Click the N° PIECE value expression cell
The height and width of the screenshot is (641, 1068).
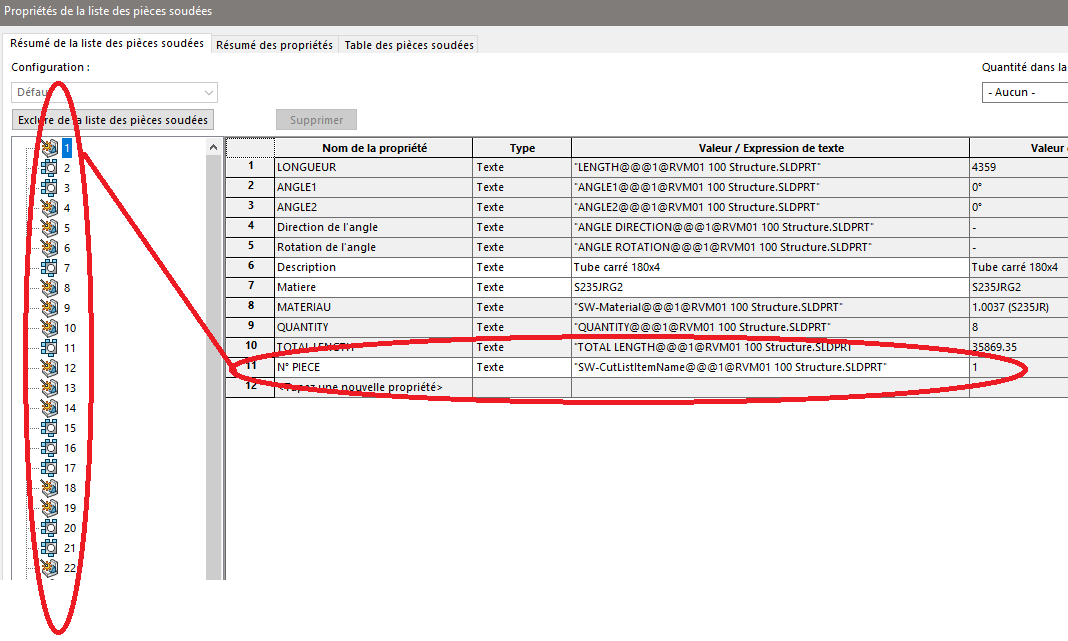tap(769, 367)
